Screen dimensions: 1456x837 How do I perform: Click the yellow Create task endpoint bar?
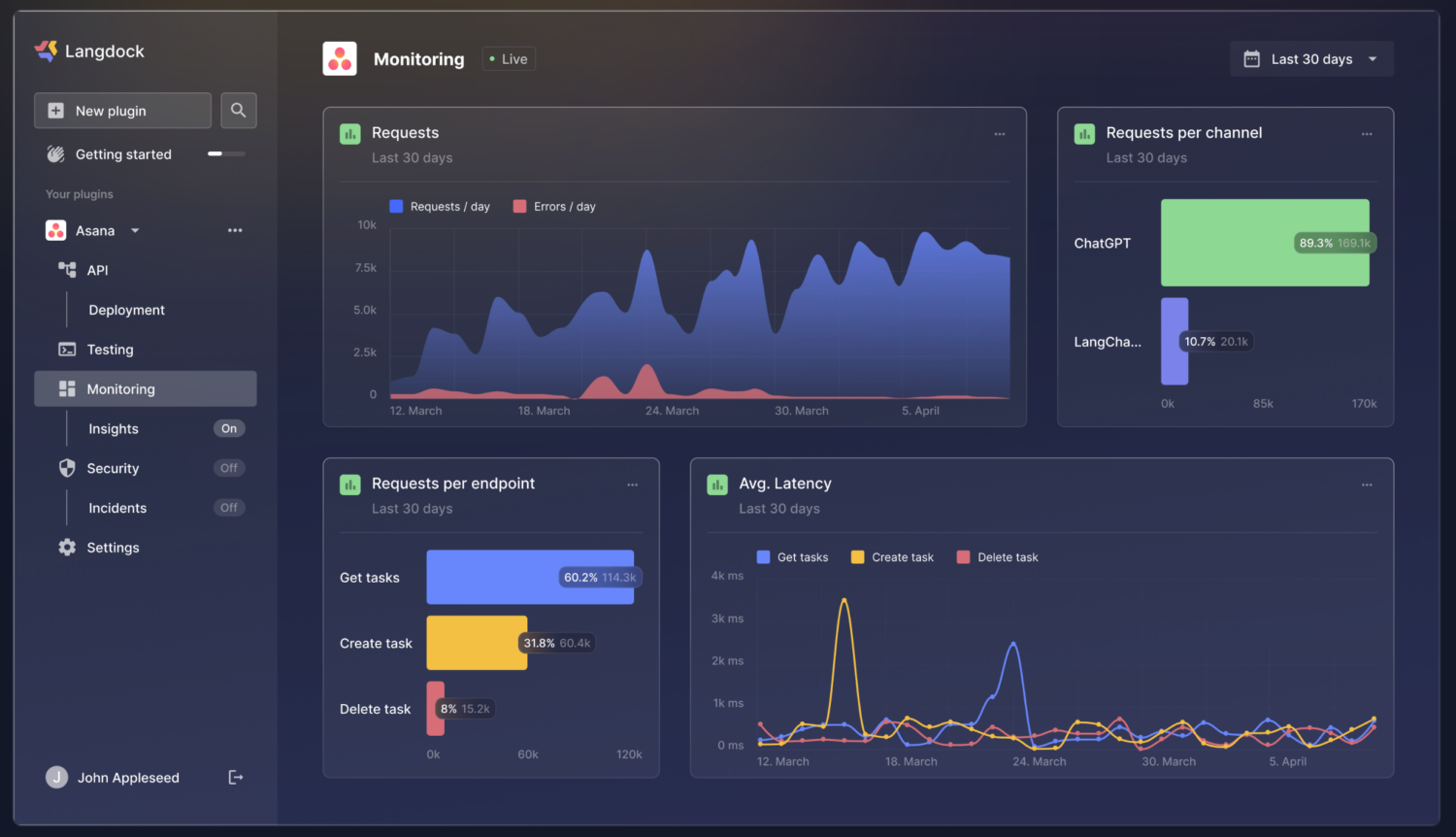click(477, 643)
